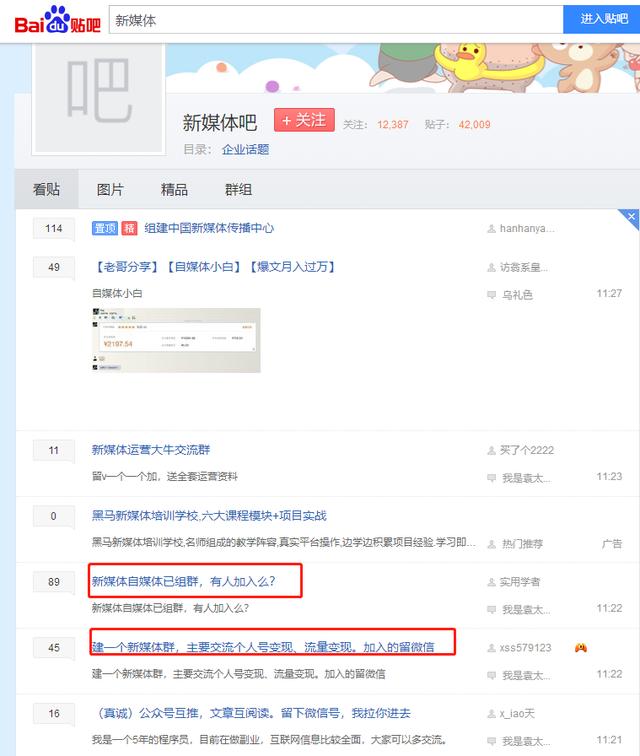Switch to the 图片 tab
640x756 pixels.
click(110, 189)
